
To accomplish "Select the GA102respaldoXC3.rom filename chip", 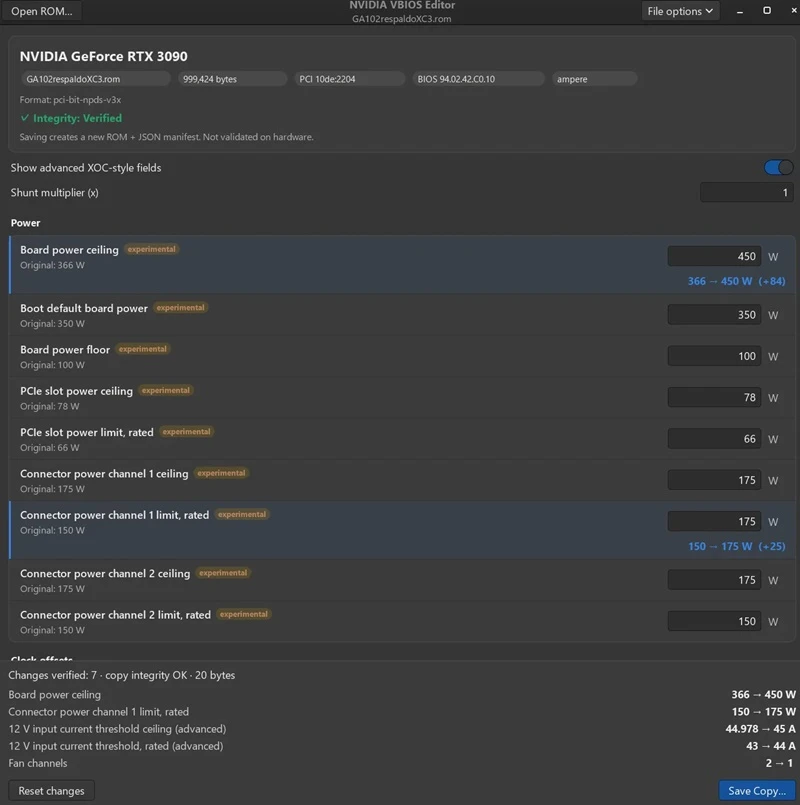I will click(x=96, y=79).
